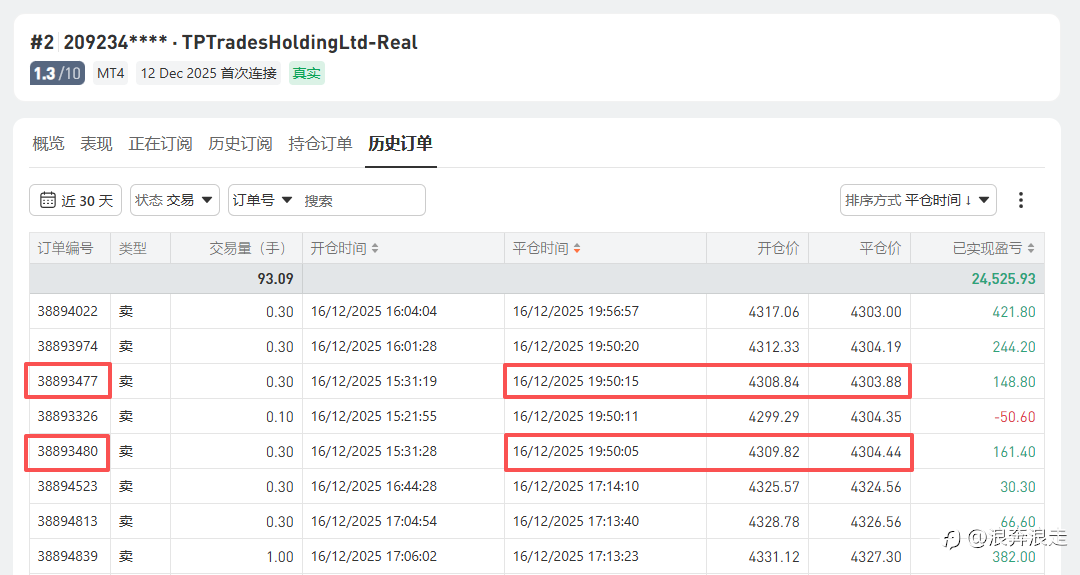Sort by 已实现盈亏 column arrows
The image size is (1080, 575).
pyautogui.click(x=1031, y=248)
